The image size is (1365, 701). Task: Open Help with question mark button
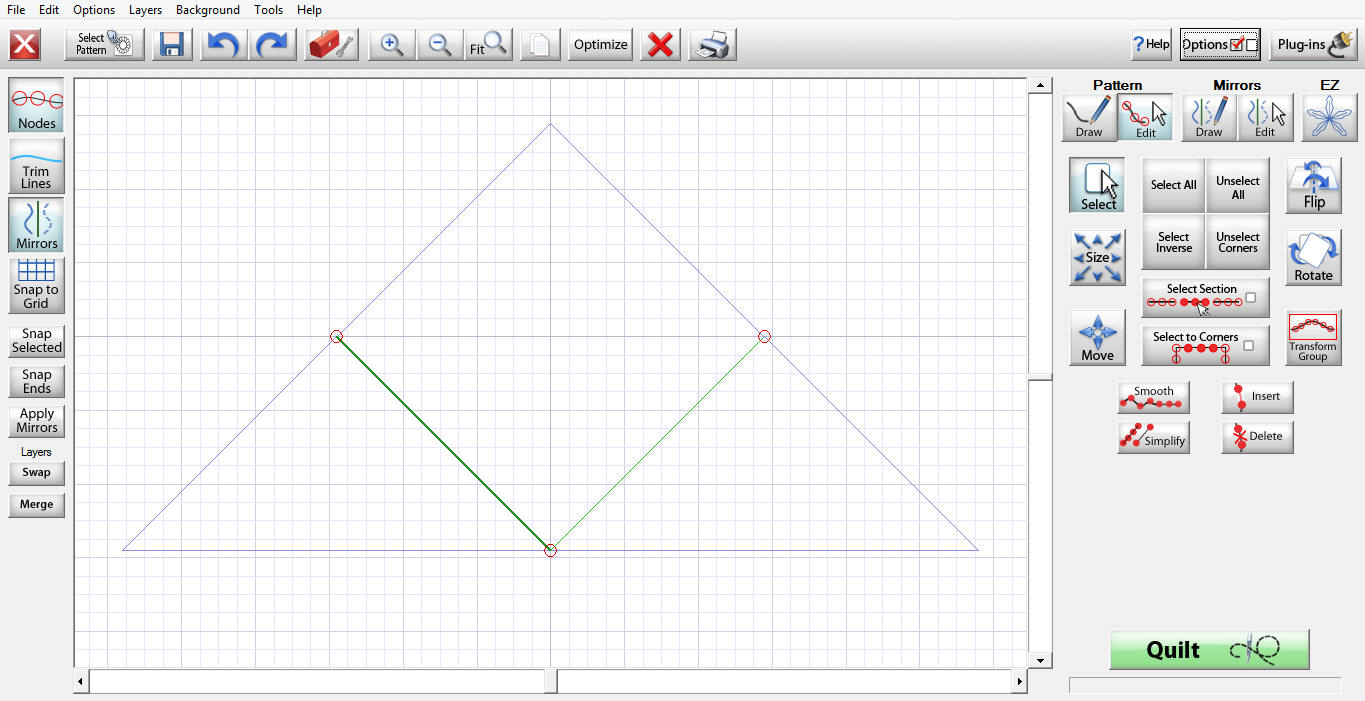(1151, 45)
